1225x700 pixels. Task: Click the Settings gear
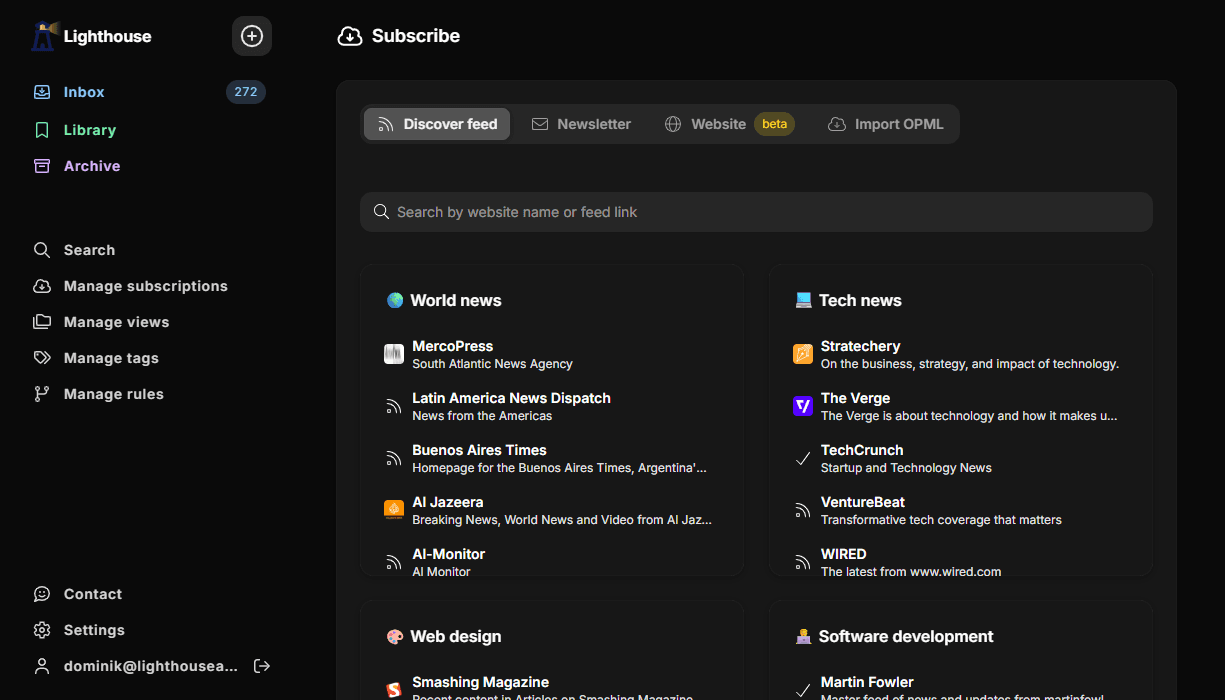tap(41, 629)
